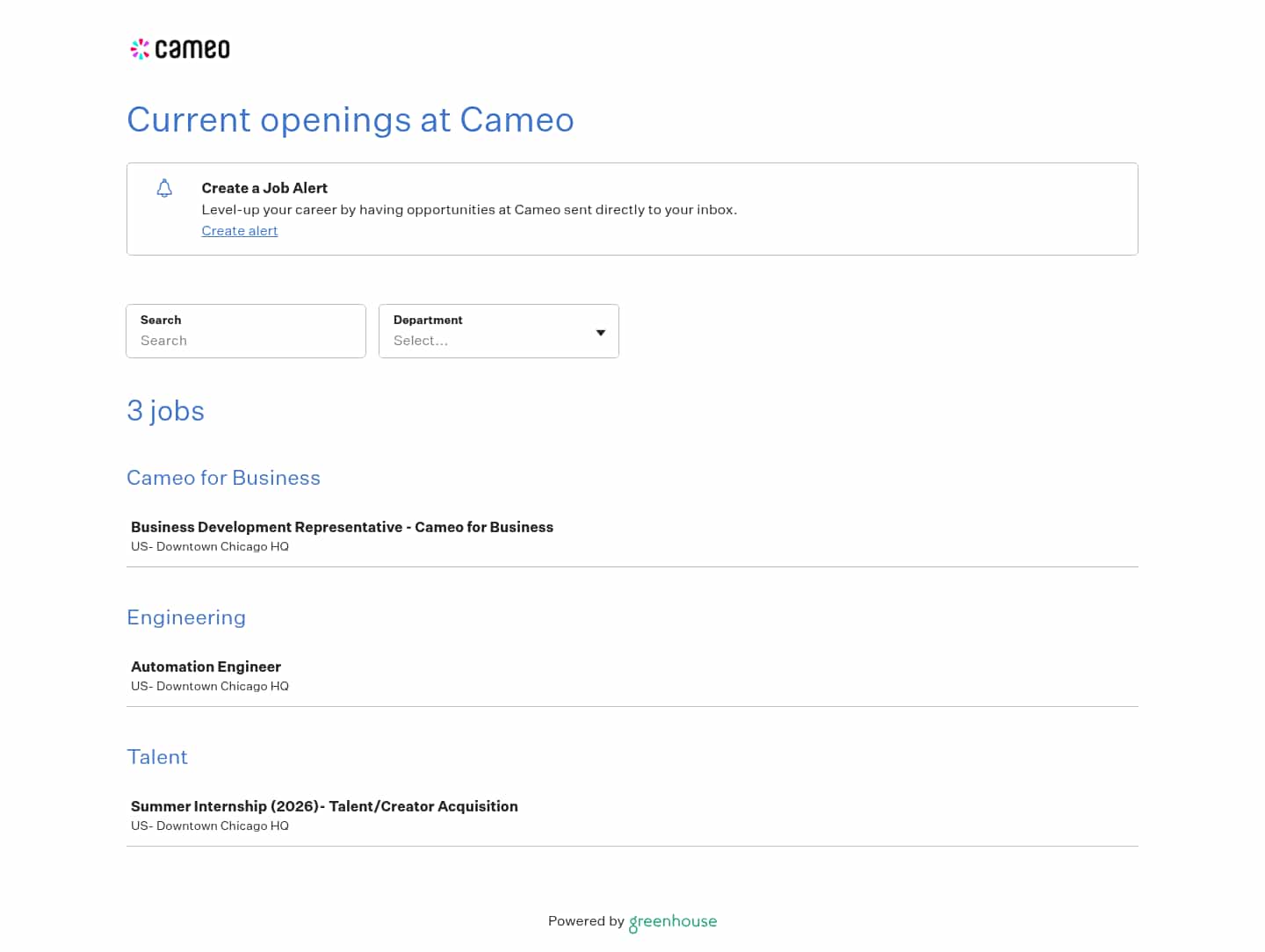Click the Create a Job Alert title

coord(264,188)
